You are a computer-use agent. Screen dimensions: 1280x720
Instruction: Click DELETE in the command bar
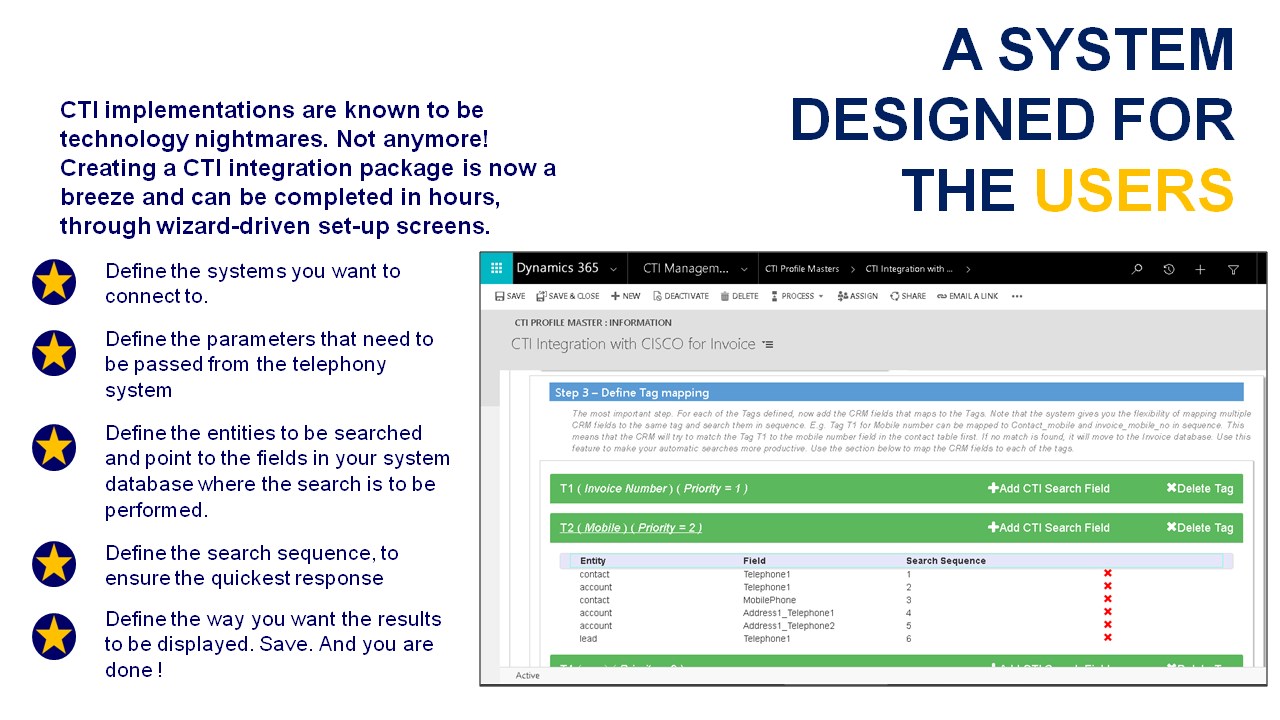[740, 296]
